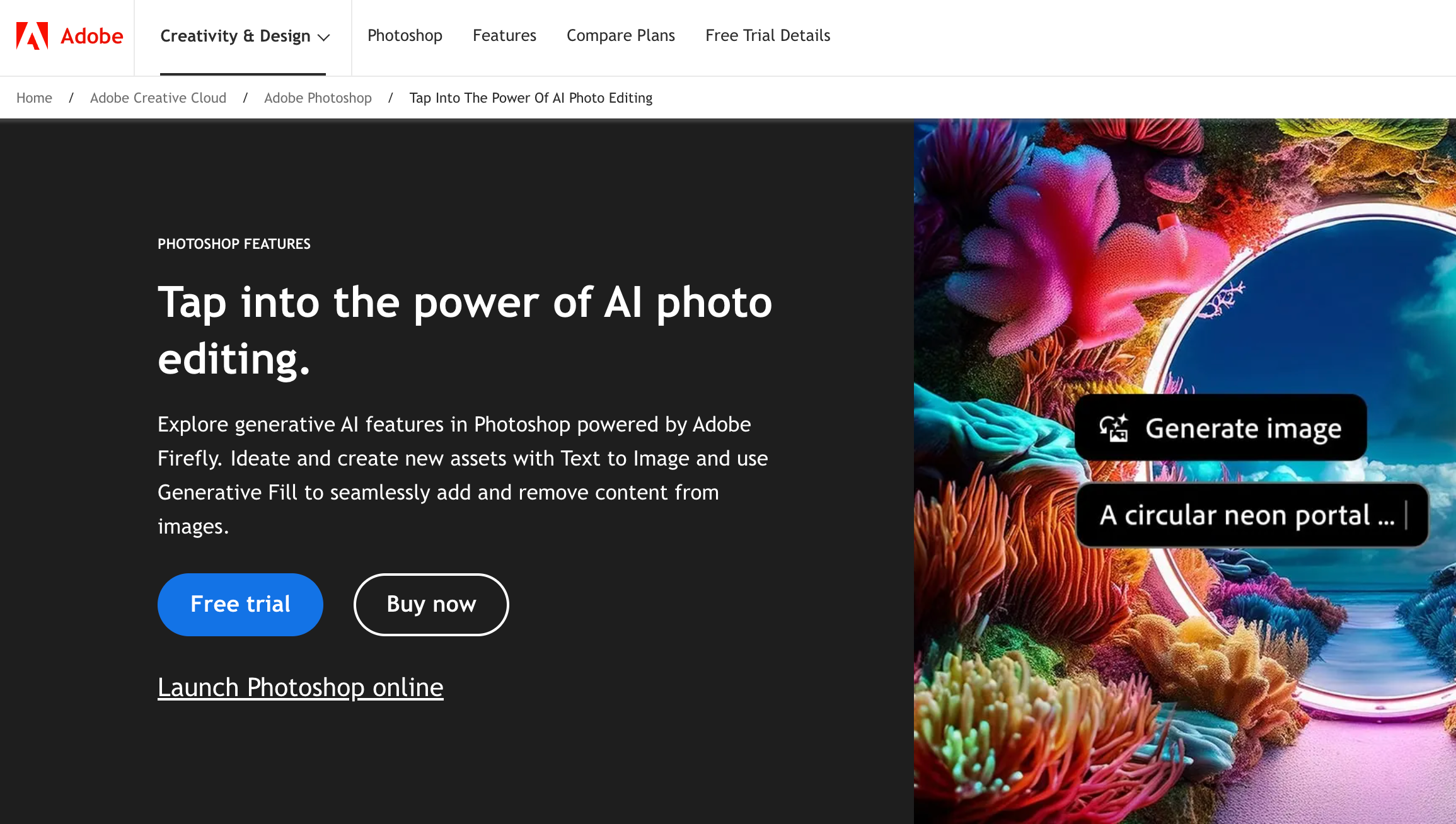Click the breadcrumb Home icon

pos(34,98)
